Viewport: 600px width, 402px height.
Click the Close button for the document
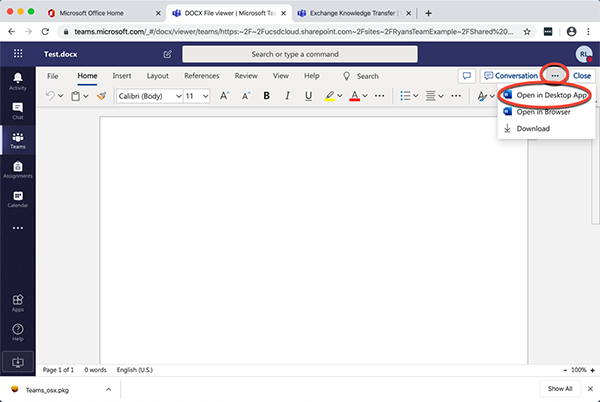(582, 76)
